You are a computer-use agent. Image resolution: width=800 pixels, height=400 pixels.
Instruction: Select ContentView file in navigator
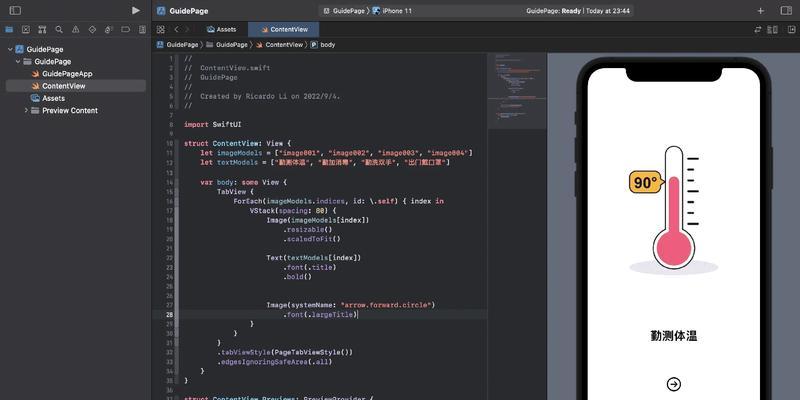pyautogui.click(x=76, y=86)
